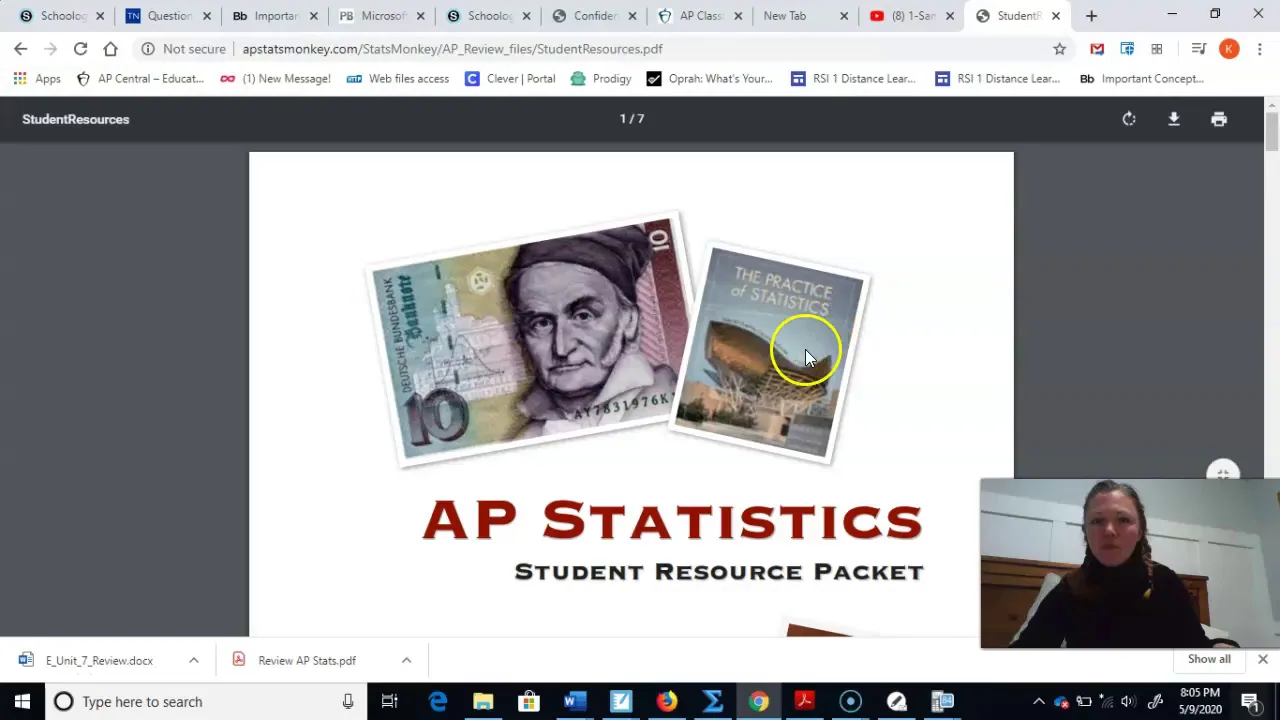Open the Prodigy bookmark
This screenshot has height=720, width=1280.
coord(601,79)
